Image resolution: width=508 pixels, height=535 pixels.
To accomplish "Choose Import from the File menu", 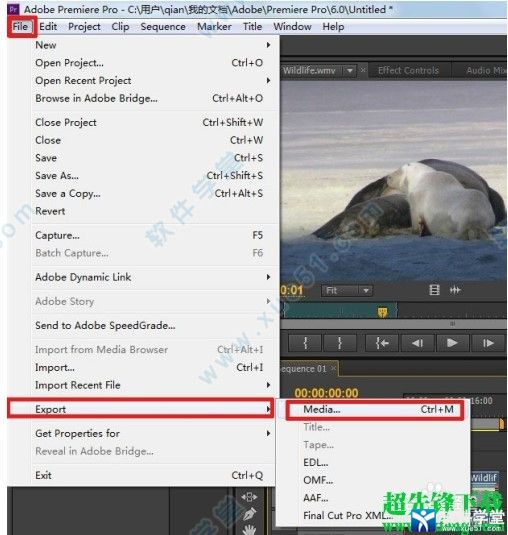I will (153, 367).
